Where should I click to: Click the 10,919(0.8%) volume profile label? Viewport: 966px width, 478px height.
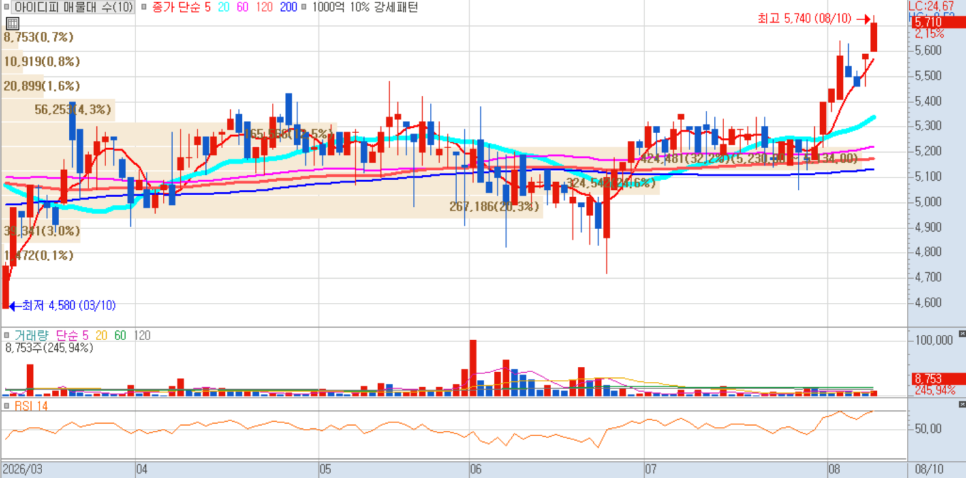pyautogui.click(x=41, y=62)
